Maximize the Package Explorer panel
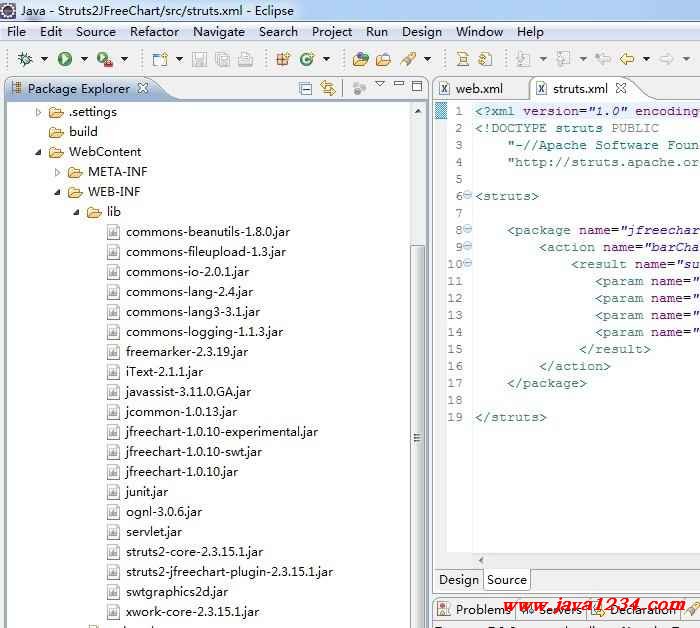The image size is (700, 628). [x=417, y=86]
